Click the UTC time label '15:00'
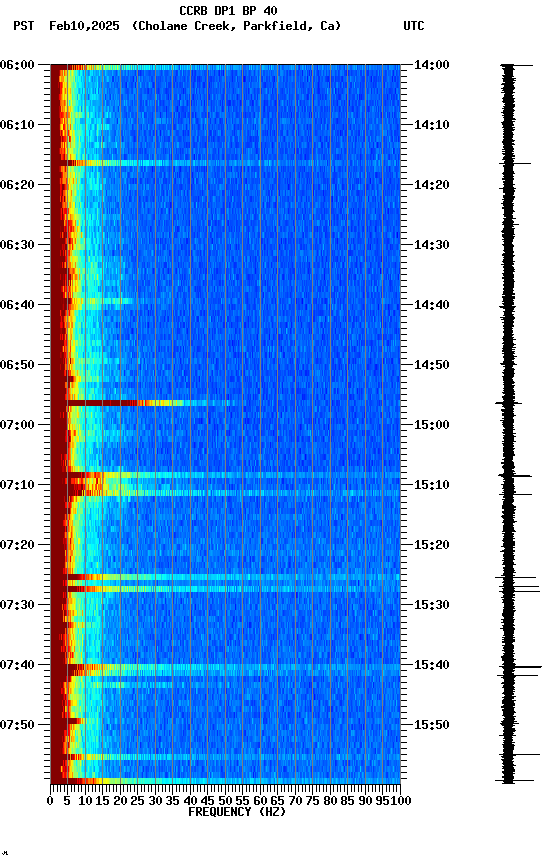 click(432, 425)
